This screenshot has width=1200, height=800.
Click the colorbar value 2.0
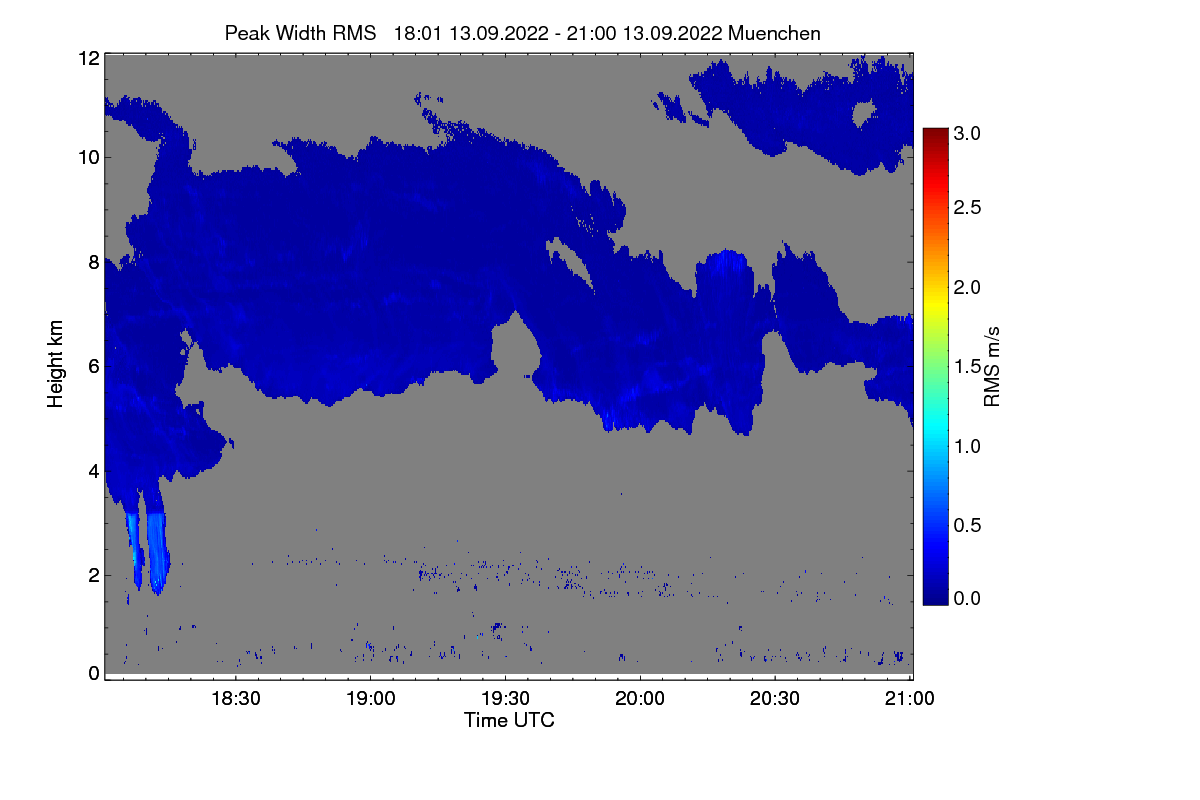[x=967, y=287]
